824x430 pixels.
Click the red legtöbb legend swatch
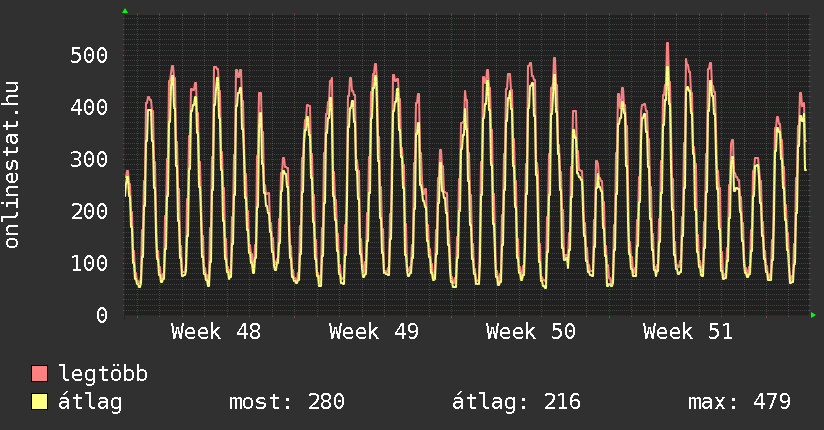(39, 374)
